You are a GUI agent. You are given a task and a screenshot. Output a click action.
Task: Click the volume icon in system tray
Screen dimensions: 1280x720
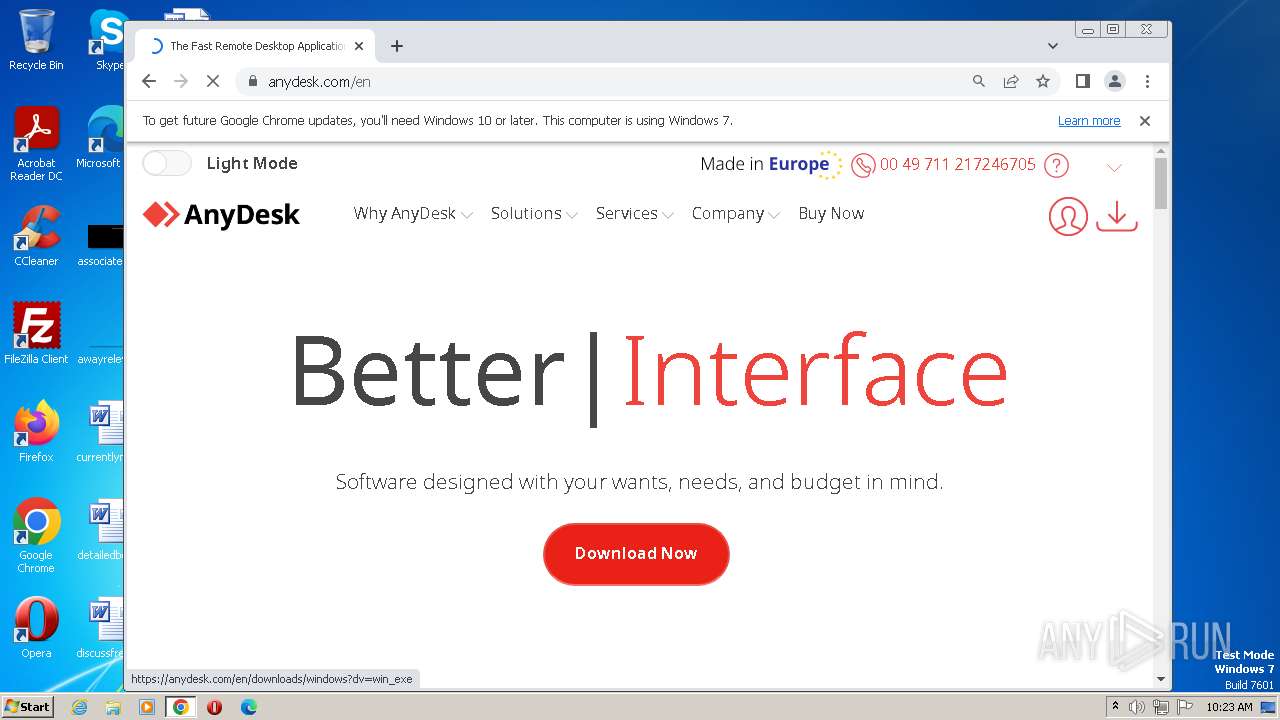pos(1137,707)
